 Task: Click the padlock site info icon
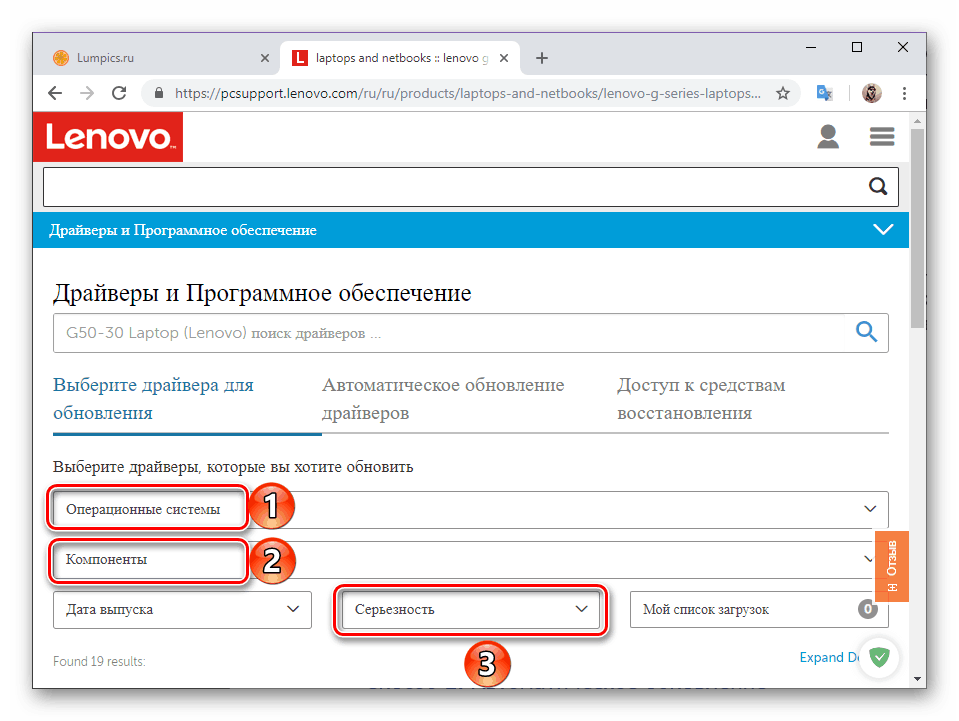point(159,93)
